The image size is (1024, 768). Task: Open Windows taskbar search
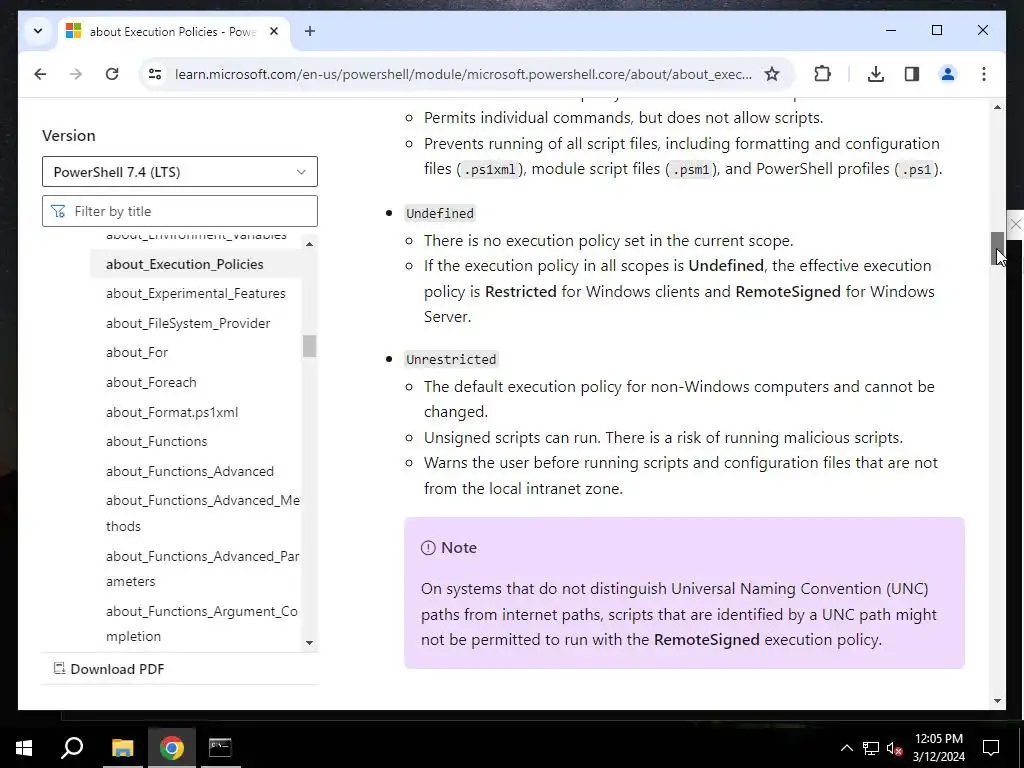[72, 748]
